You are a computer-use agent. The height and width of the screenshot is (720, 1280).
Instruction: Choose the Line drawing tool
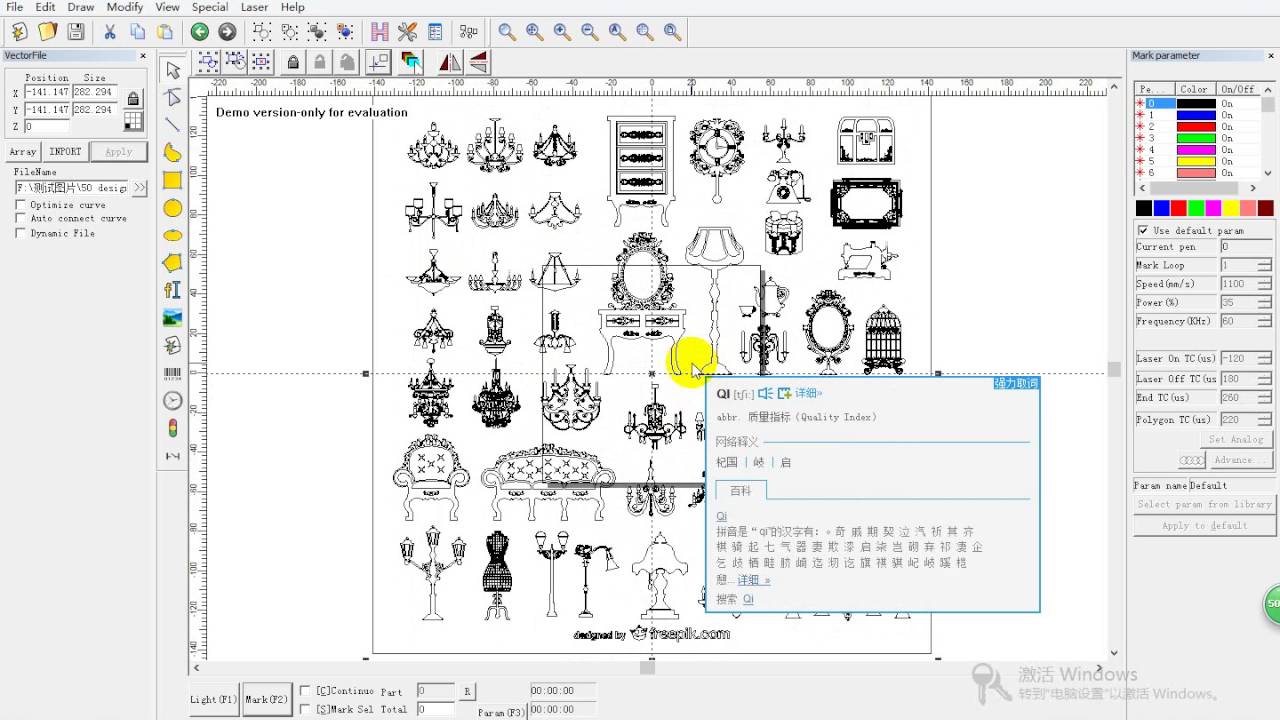pos(173,125)
